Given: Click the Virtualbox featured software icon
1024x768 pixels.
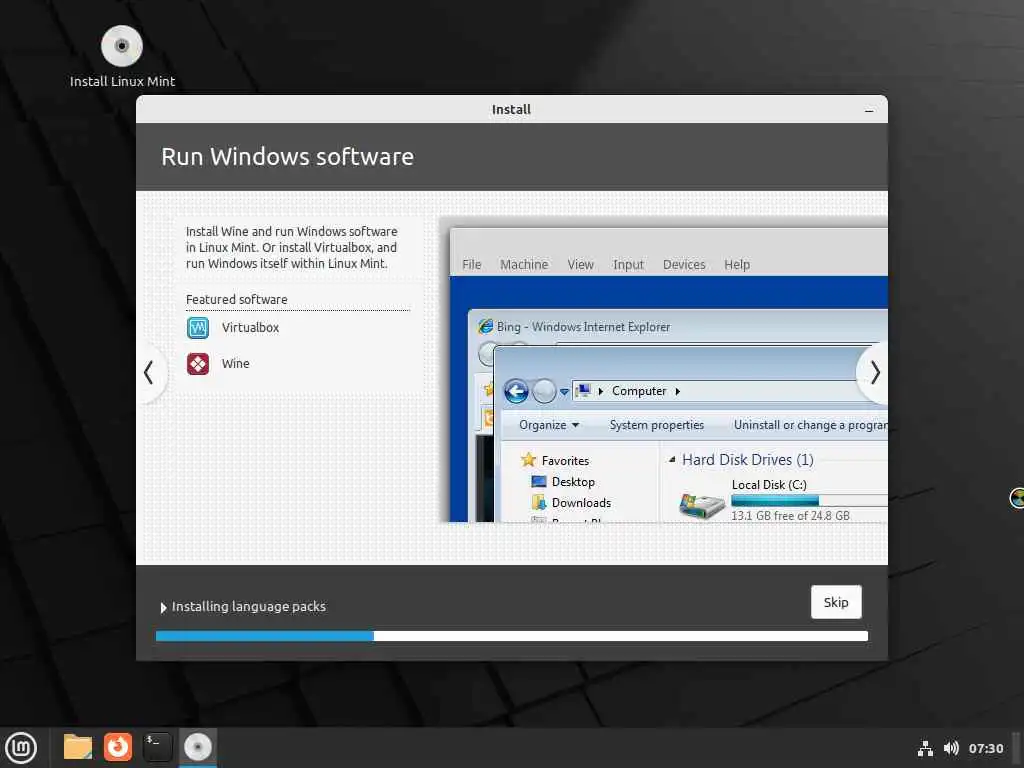Looking at the screenshot, I should (x=198, y=328).
